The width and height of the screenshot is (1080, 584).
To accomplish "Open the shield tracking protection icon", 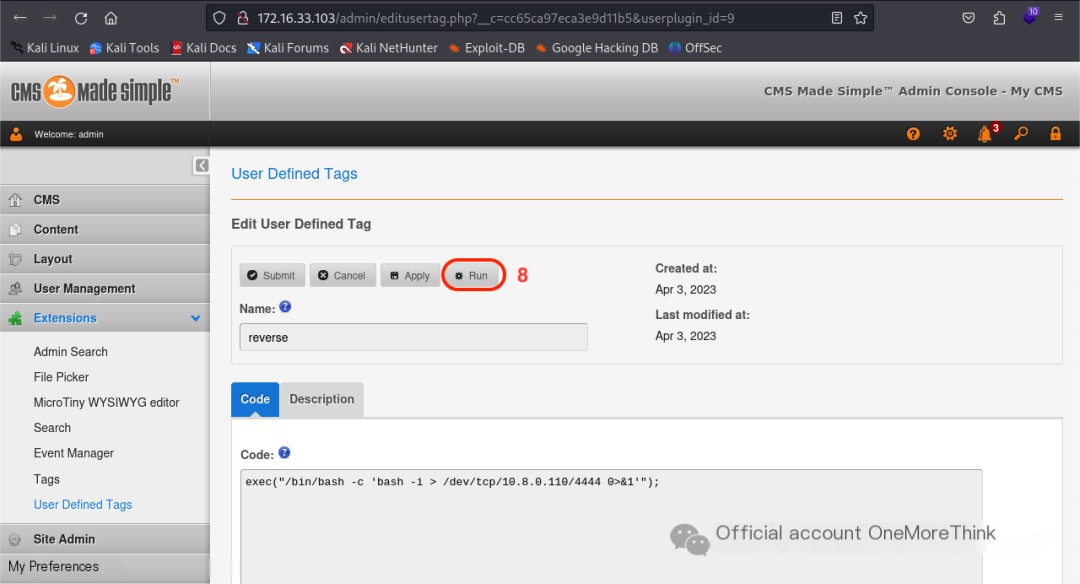I will coord(219,18).
